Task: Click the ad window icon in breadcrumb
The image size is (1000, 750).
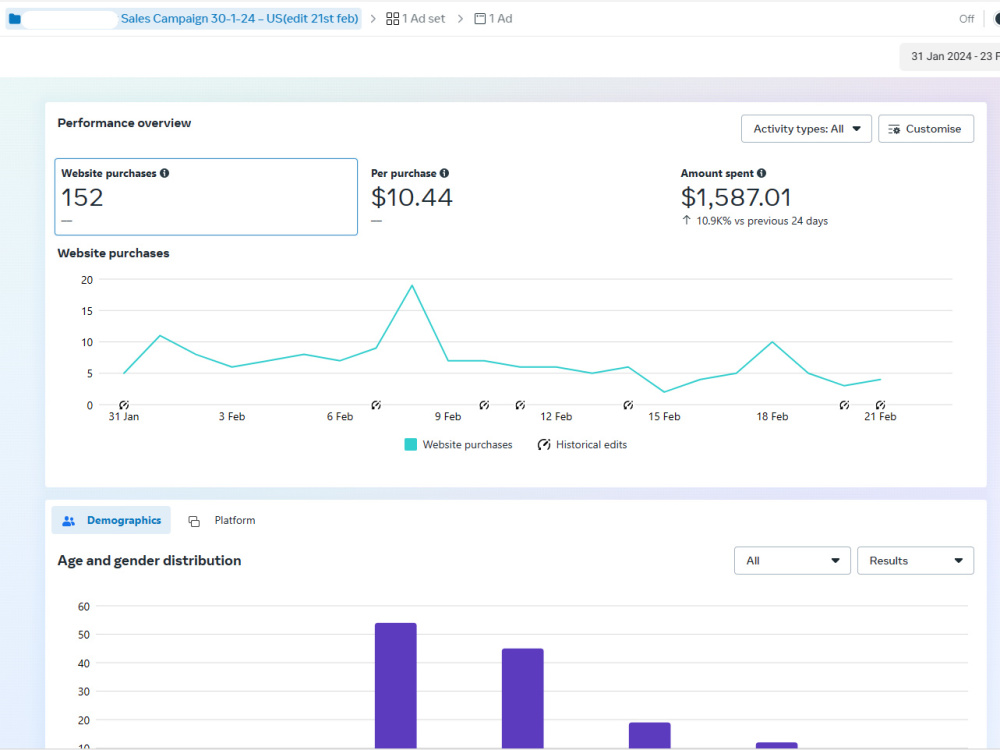Action: [480, 19]
